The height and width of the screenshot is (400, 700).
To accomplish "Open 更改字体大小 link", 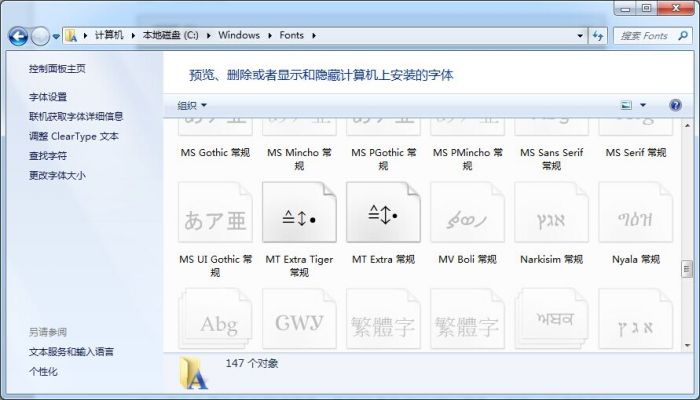I will coord(57,175).
